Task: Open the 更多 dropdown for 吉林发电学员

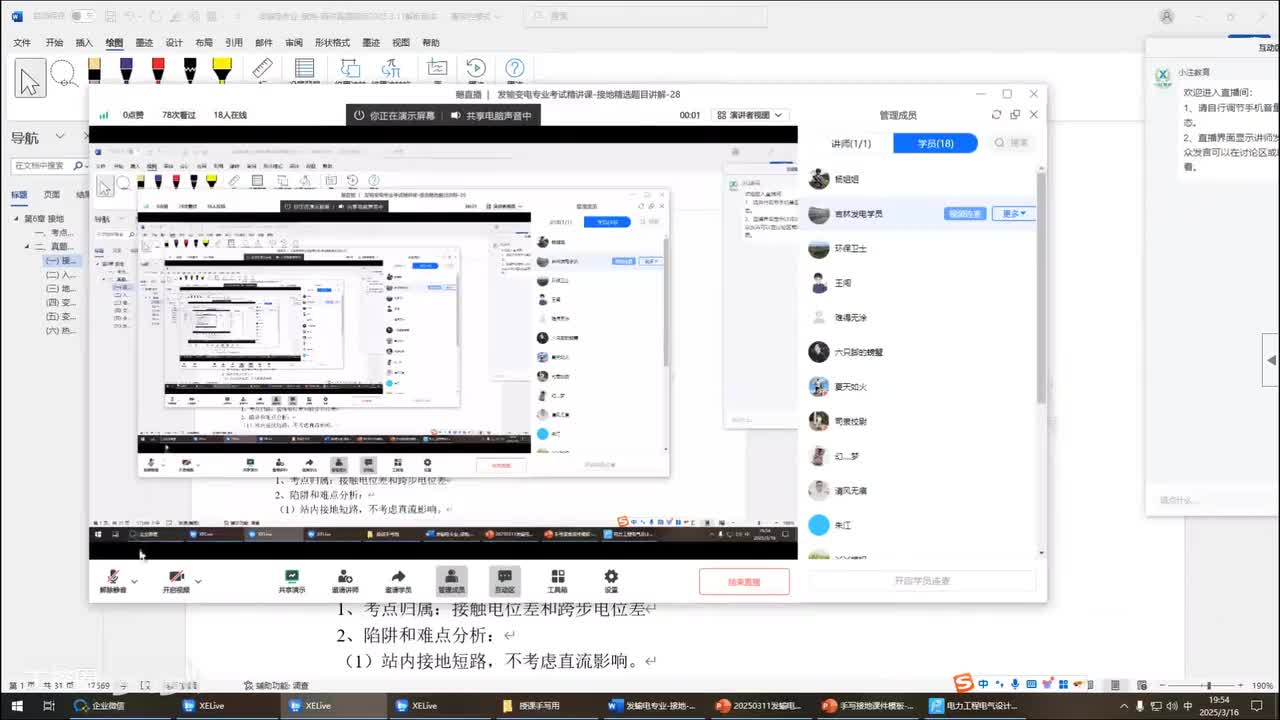Action: click(x=1014, y=213)
